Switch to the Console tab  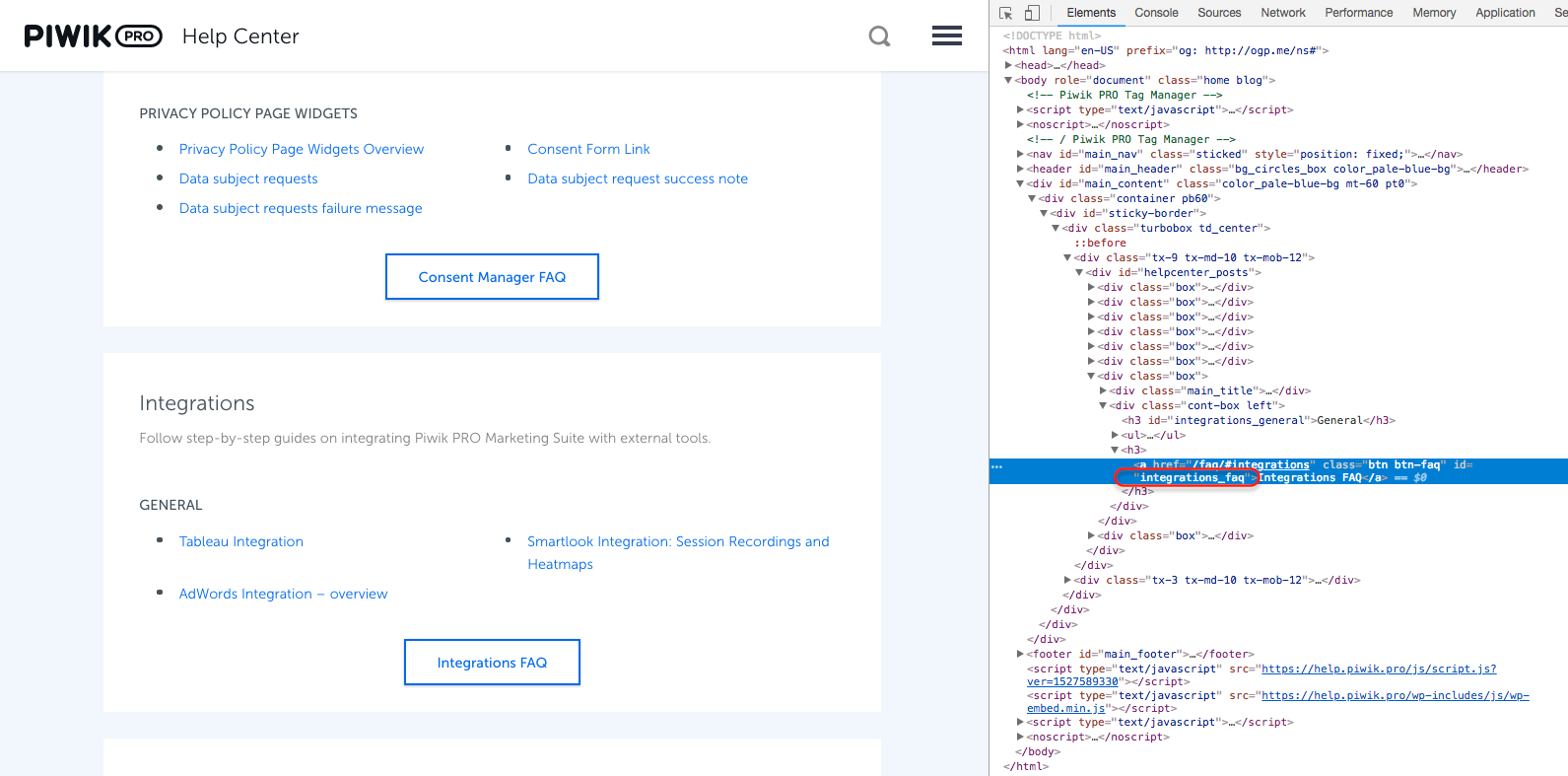pos(1156,13)
